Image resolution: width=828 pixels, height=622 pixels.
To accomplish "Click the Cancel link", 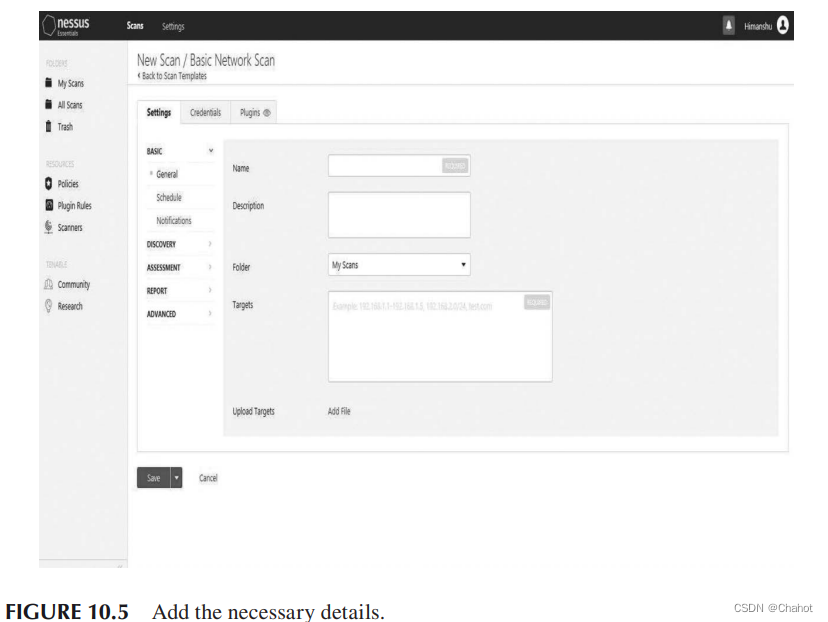I will coord(208,478).
